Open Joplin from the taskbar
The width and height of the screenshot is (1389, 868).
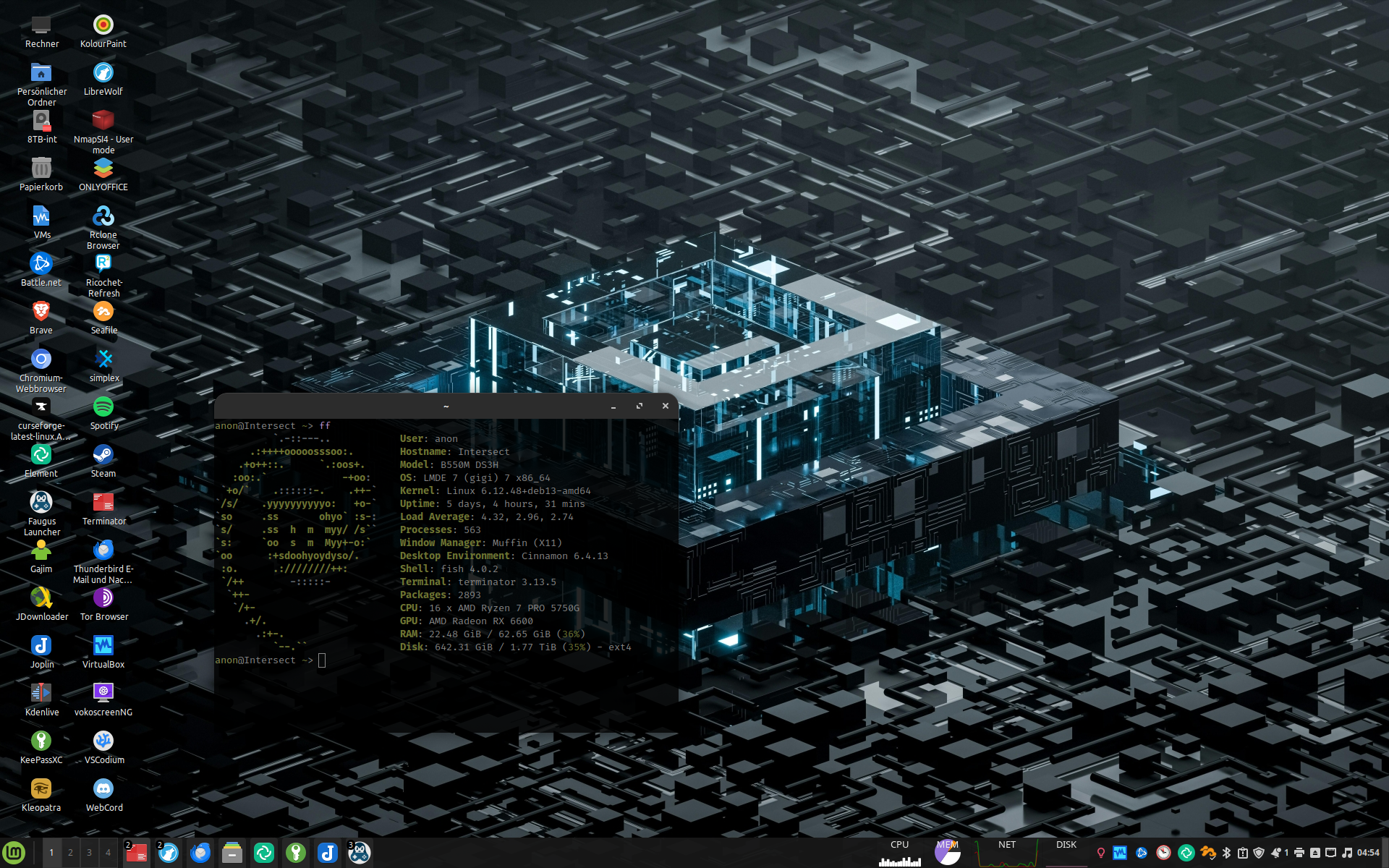[327, 854]
